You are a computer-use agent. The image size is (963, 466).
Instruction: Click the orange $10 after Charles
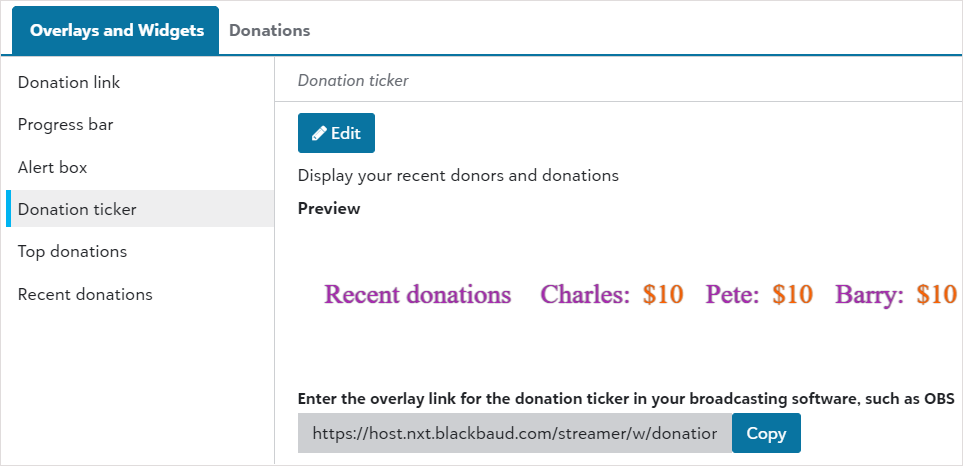[x=663, y=295]
